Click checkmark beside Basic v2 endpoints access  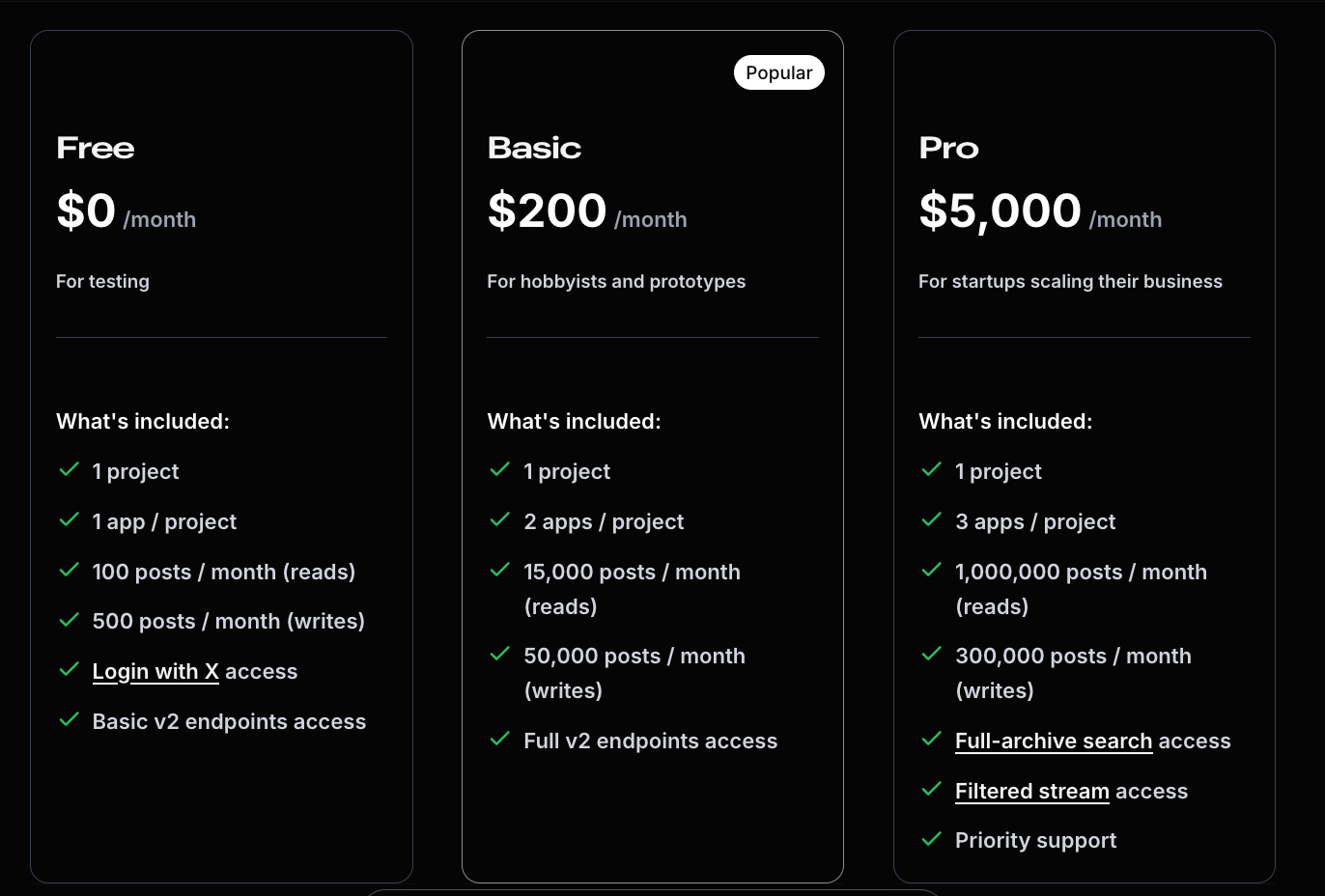[69, 719]
